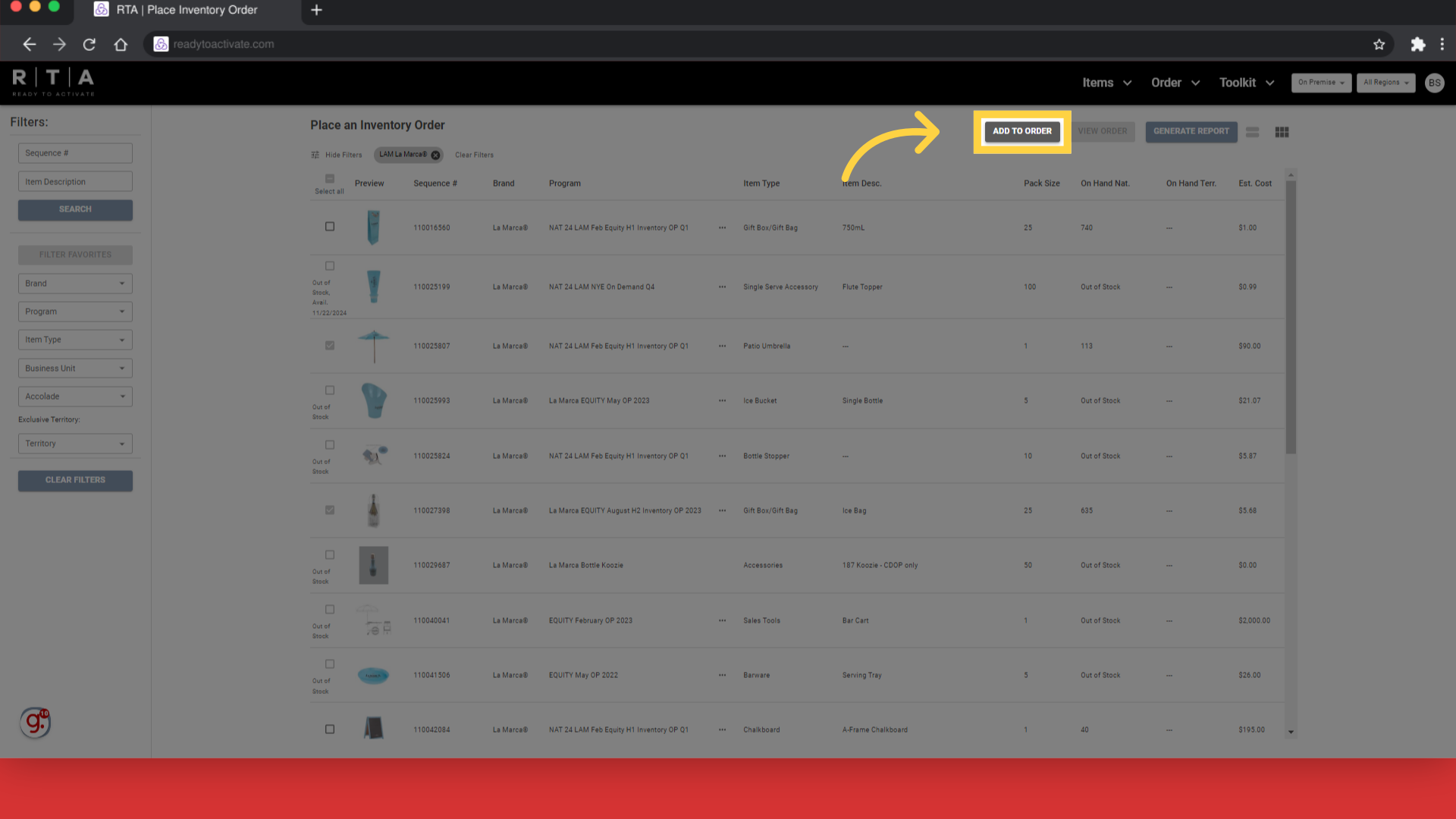The width and height of the screenshot is (1456, 819).
Task: Click the SEARCH button
Action: point(75,210)
